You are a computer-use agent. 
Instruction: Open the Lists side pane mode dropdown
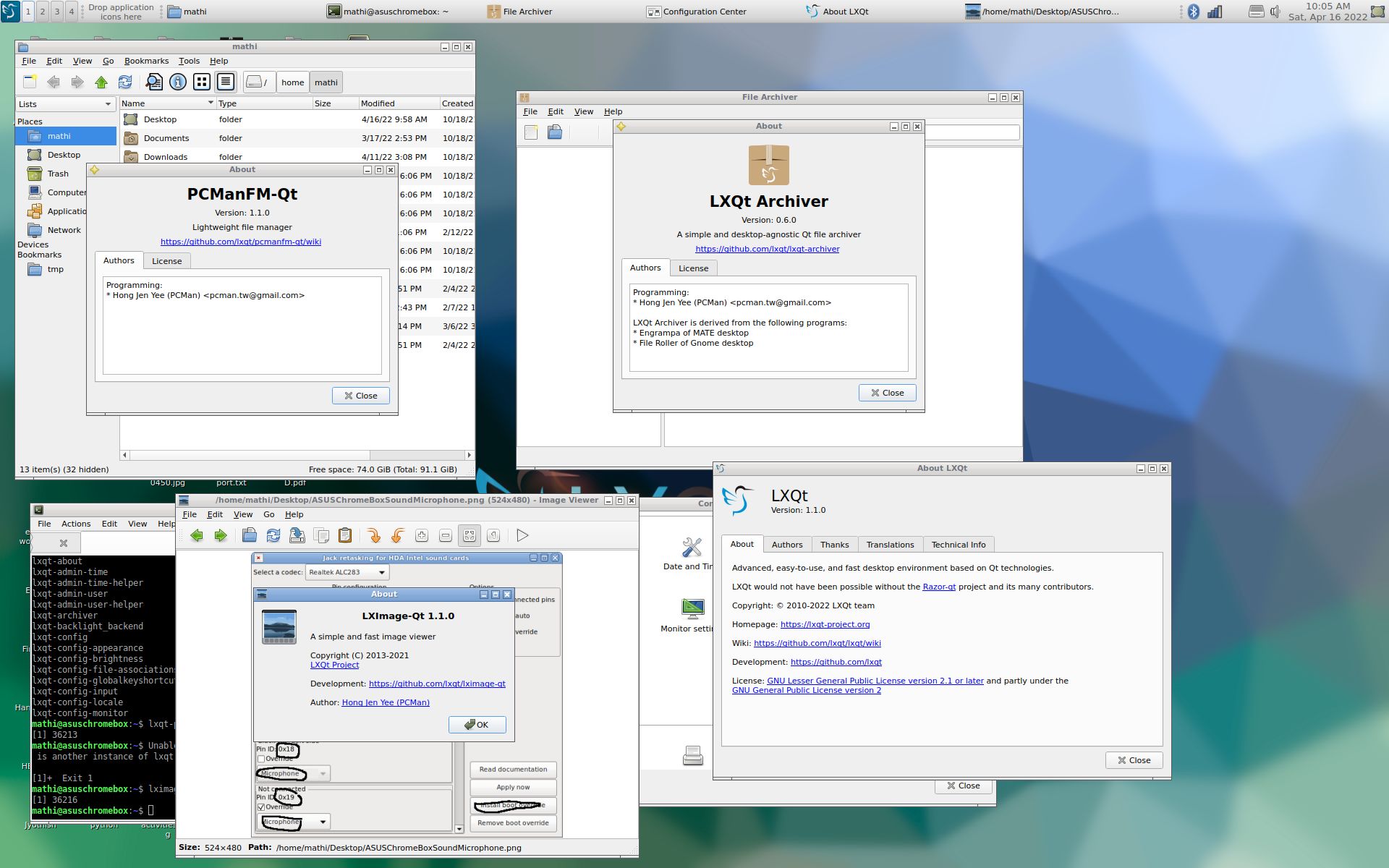(65, 104)
